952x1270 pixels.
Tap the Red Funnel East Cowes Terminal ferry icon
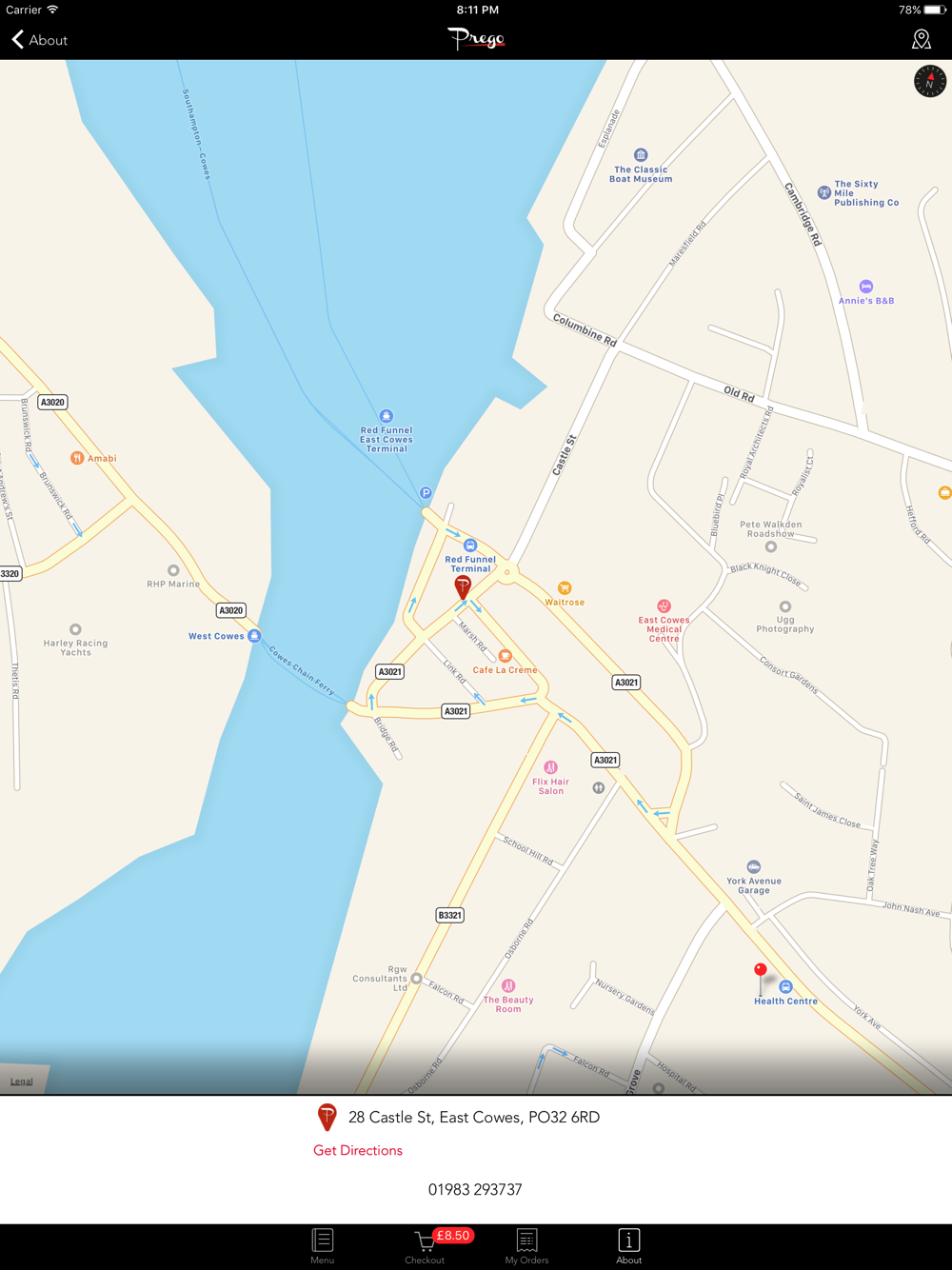[x=387, y=416]
